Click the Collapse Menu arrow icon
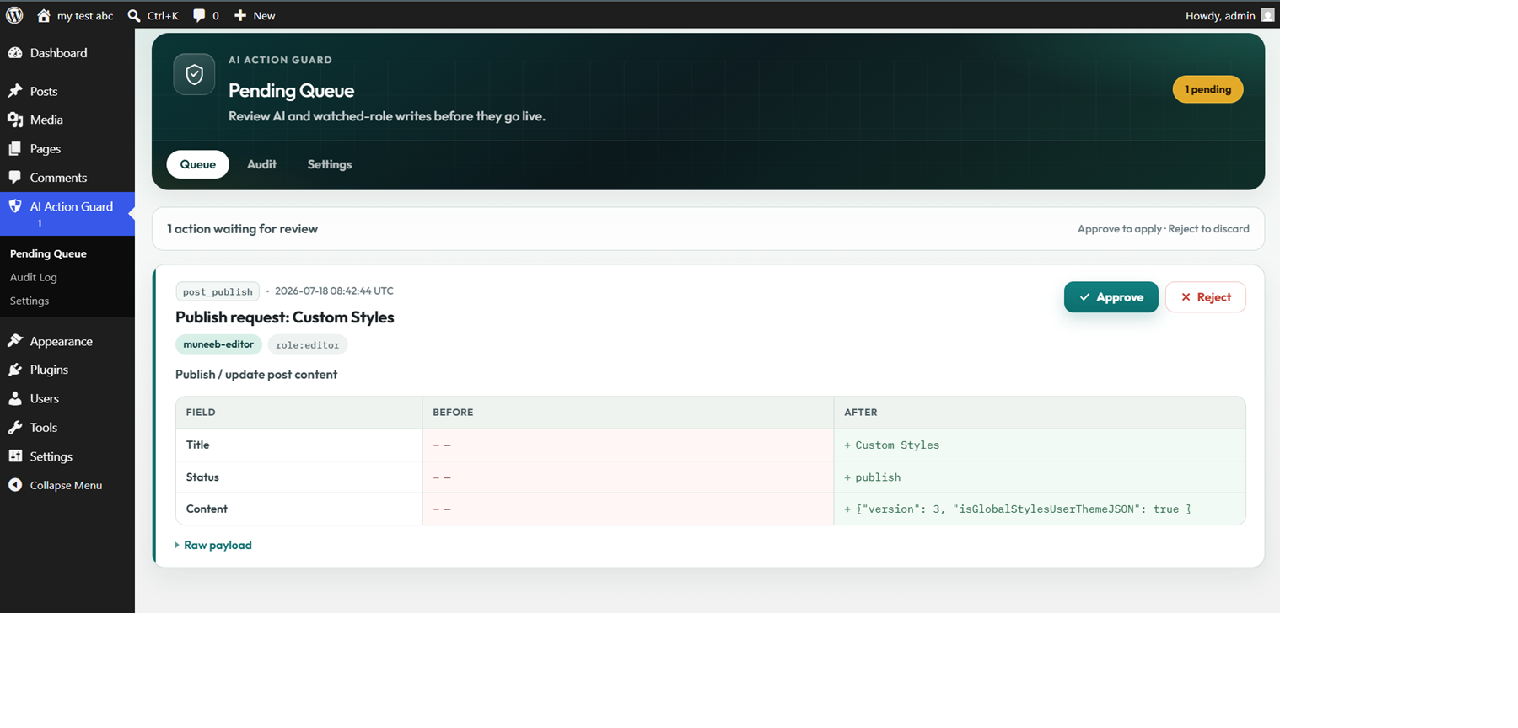This screenshot has width=1518, height=728. pyautogui.click(x=15, y=485)
